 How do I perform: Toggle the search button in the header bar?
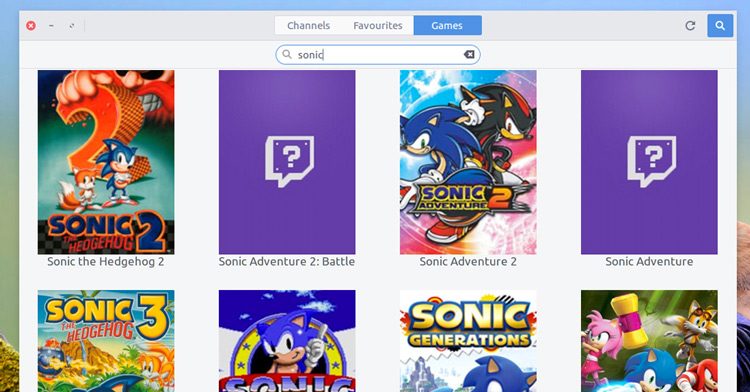(x=720, y=25)
